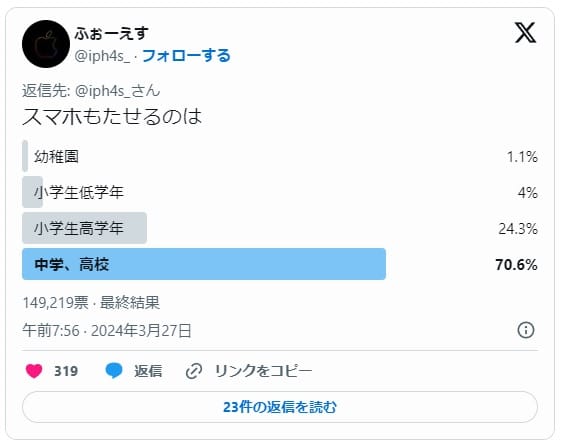Click the 319 likes count
The image size is (562, 446).
click(66, 371)
